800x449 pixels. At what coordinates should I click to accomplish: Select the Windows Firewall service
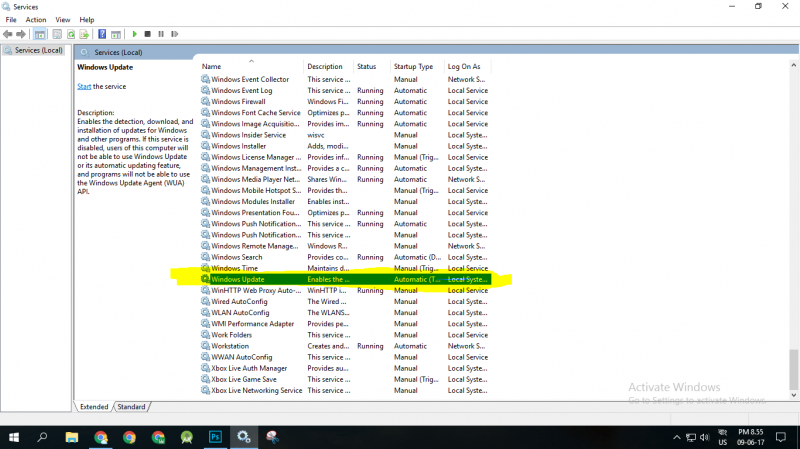click(x=345, y=102)
